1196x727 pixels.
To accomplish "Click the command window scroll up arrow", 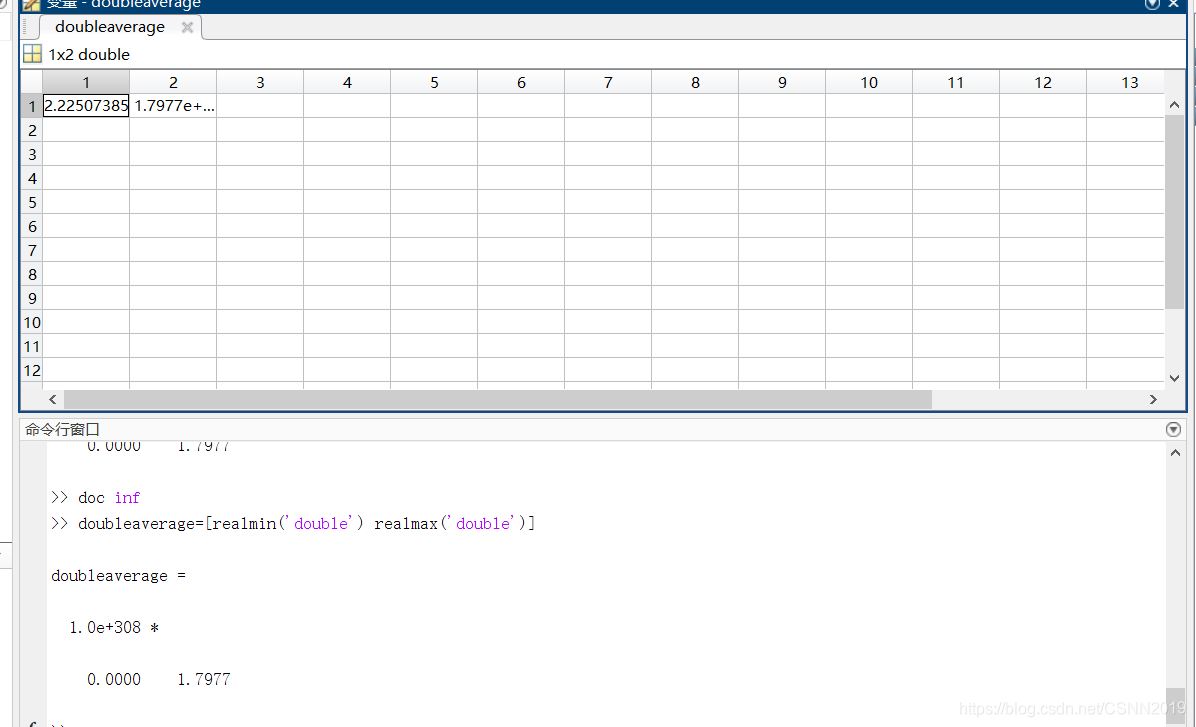I will point(1175,453).
